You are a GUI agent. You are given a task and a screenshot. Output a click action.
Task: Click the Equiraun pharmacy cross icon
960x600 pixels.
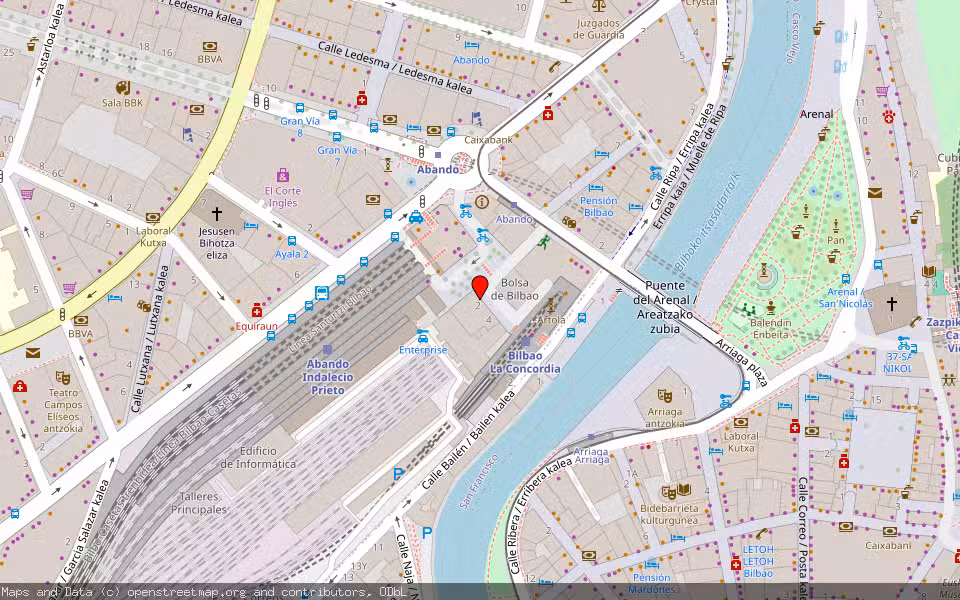[257, 310]
